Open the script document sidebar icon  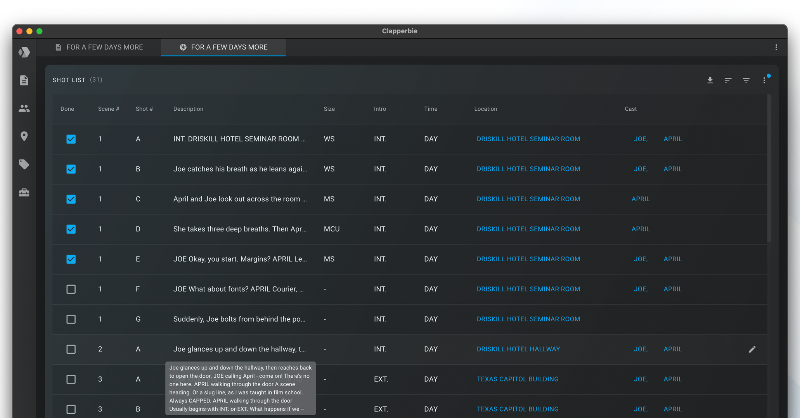point(24,80)
